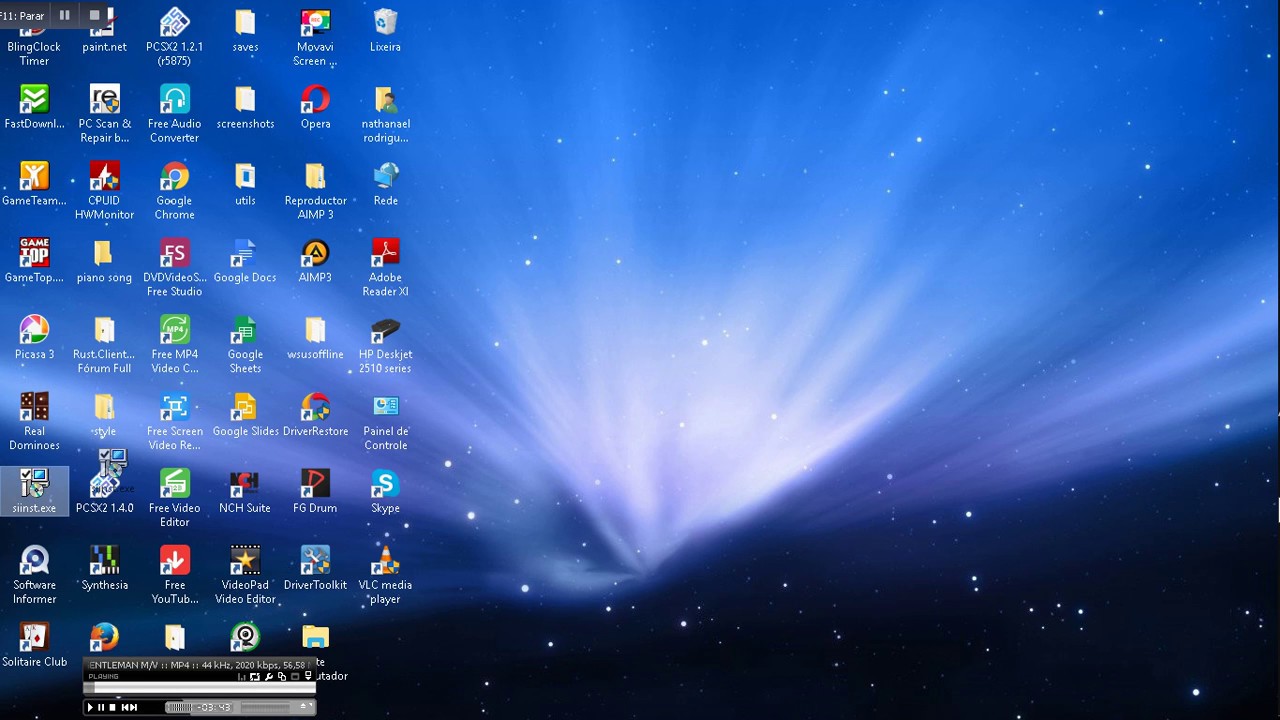Viewport: 1280px width, 720px height.
Task: Seek along the mini player progress bar
Action: 199,687
